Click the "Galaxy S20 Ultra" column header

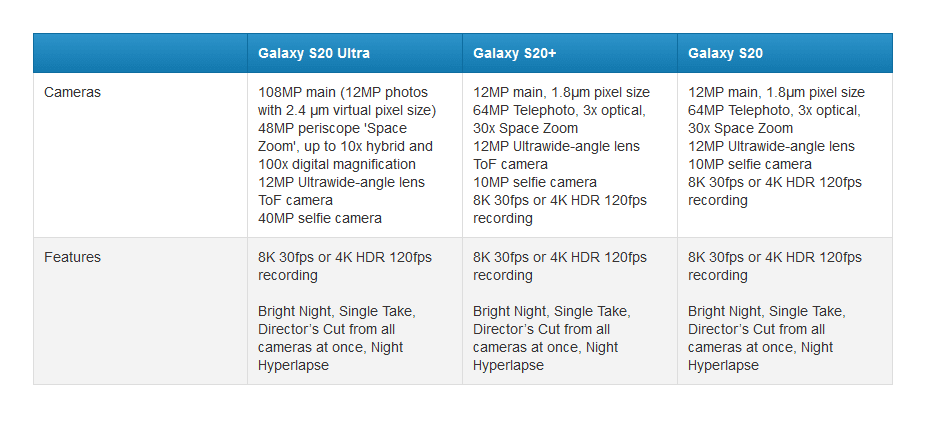coord(314,53)
